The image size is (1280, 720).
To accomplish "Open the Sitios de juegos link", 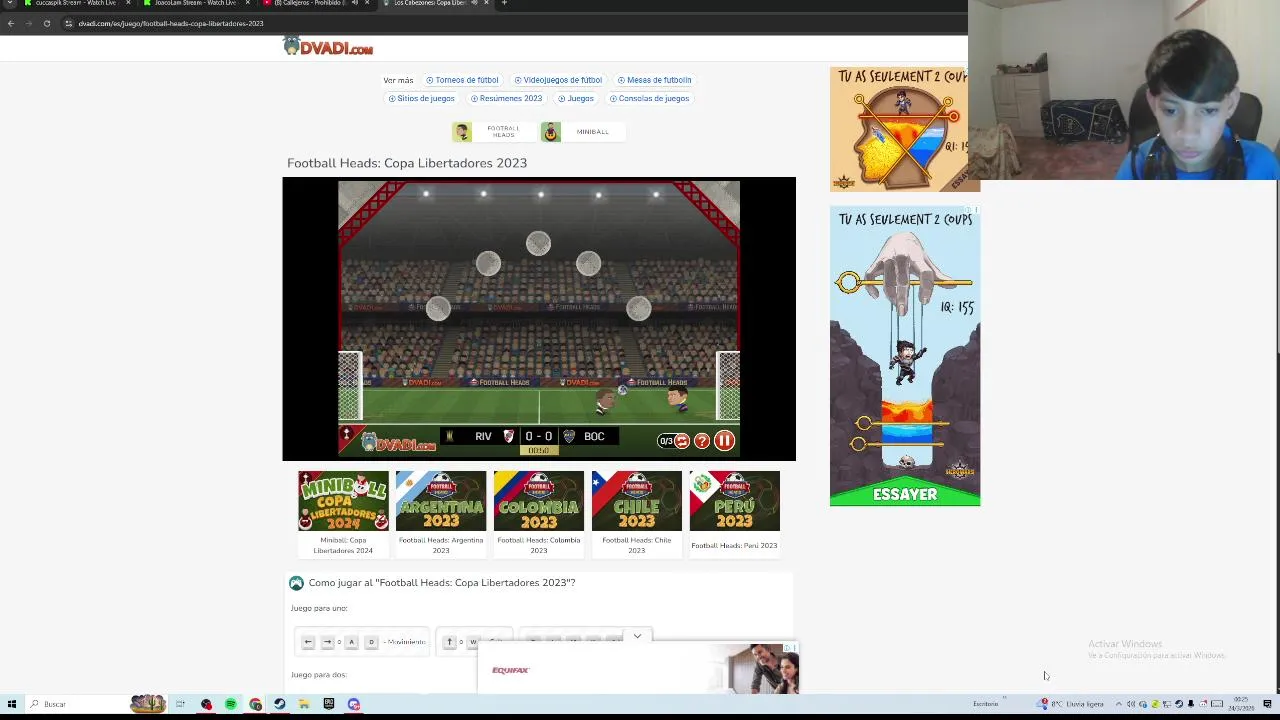I will click(x=421, y=98).
